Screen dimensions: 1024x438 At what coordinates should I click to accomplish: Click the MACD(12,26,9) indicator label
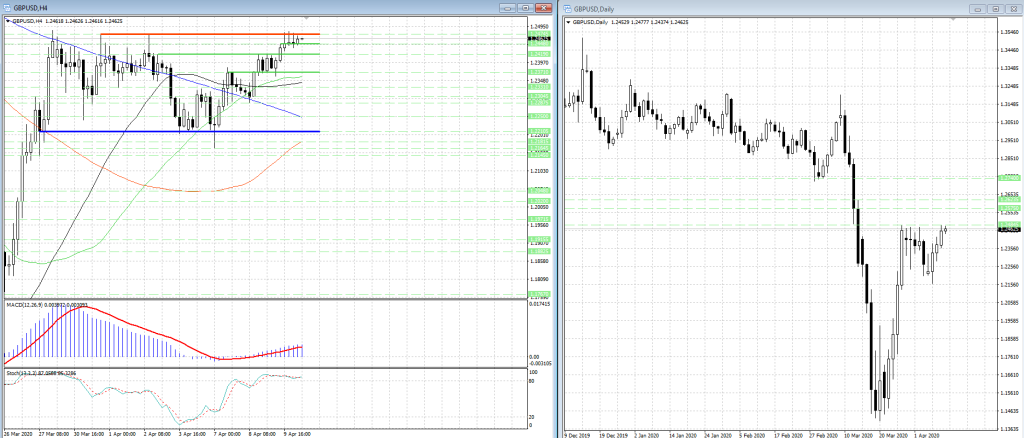pos(30,305)
